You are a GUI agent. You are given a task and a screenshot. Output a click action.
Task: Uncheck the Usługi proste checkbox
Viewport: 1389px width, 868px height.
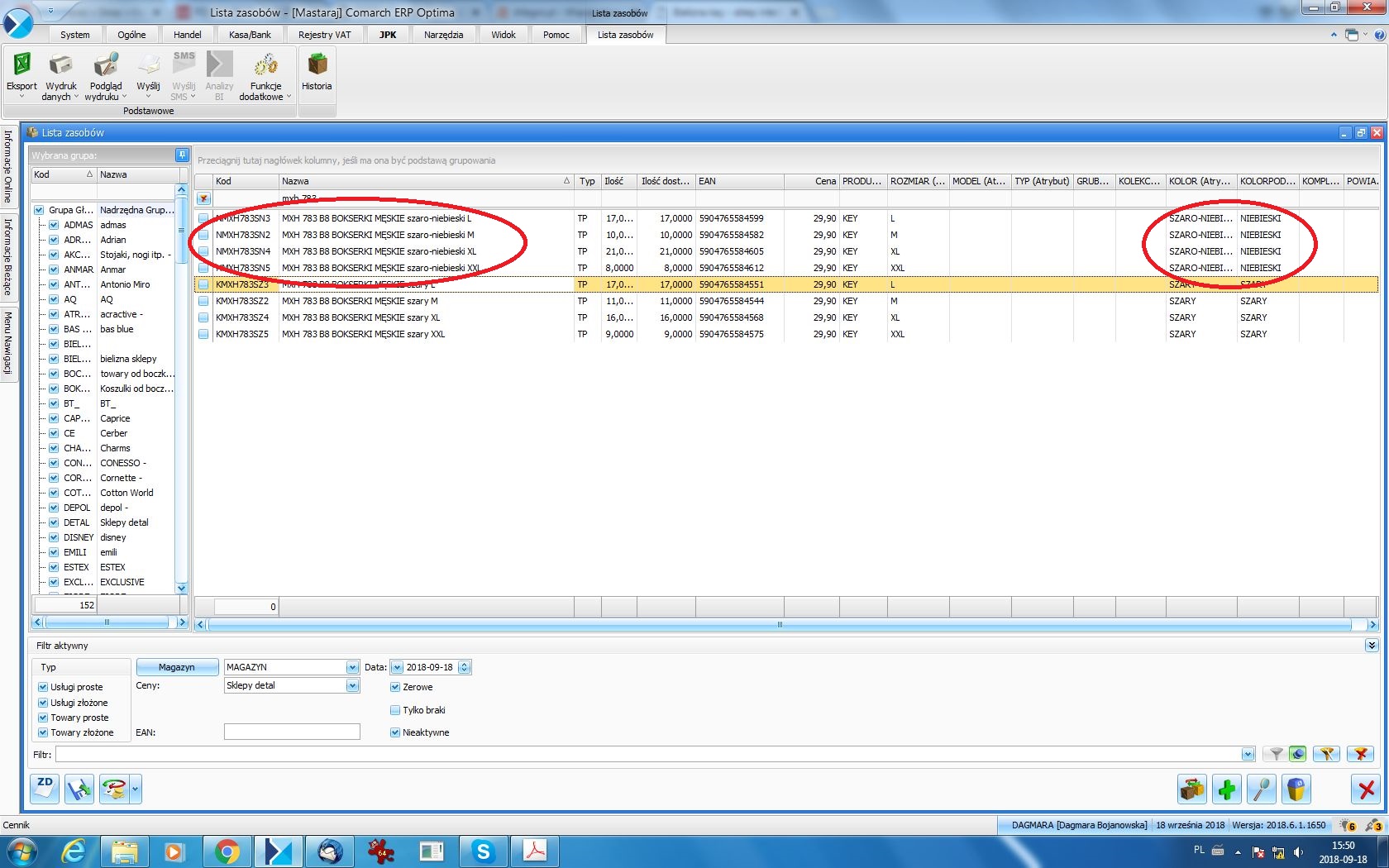(x=43, y=687)
